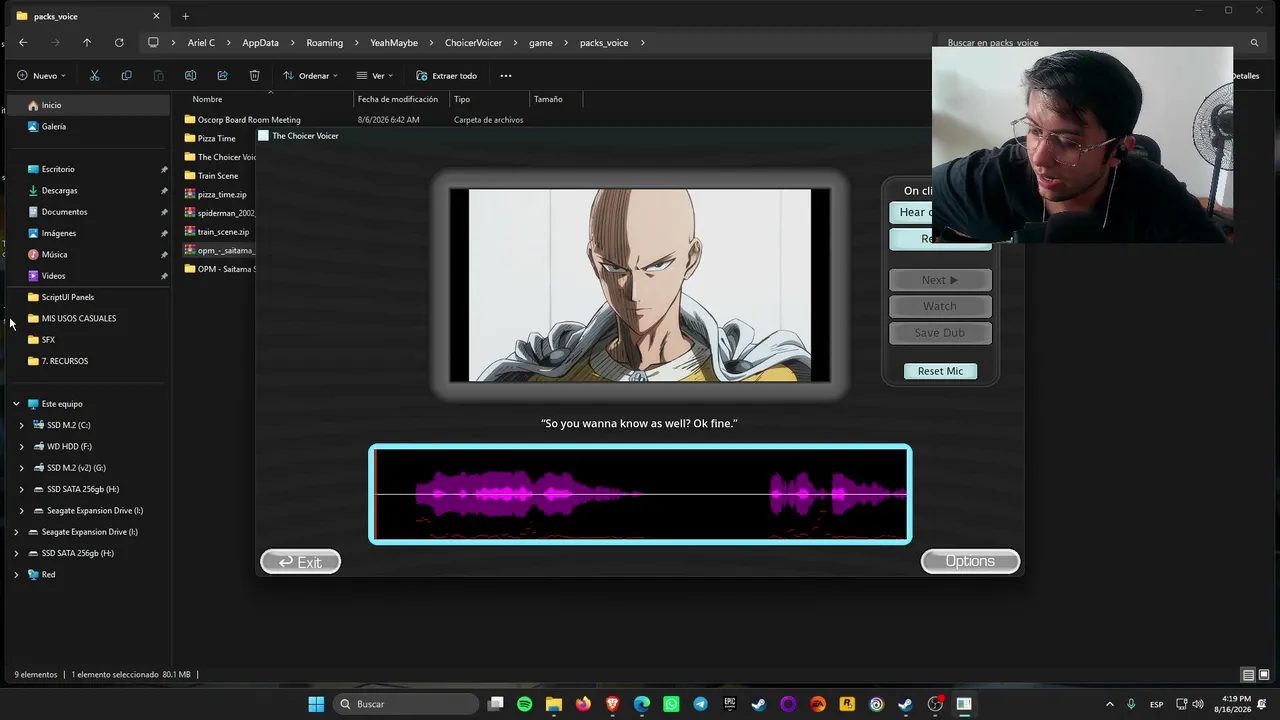This screenshot has width=1280, height=720.
Task: Click the Task View icon on the taskbar
Action: pos(496,704)
